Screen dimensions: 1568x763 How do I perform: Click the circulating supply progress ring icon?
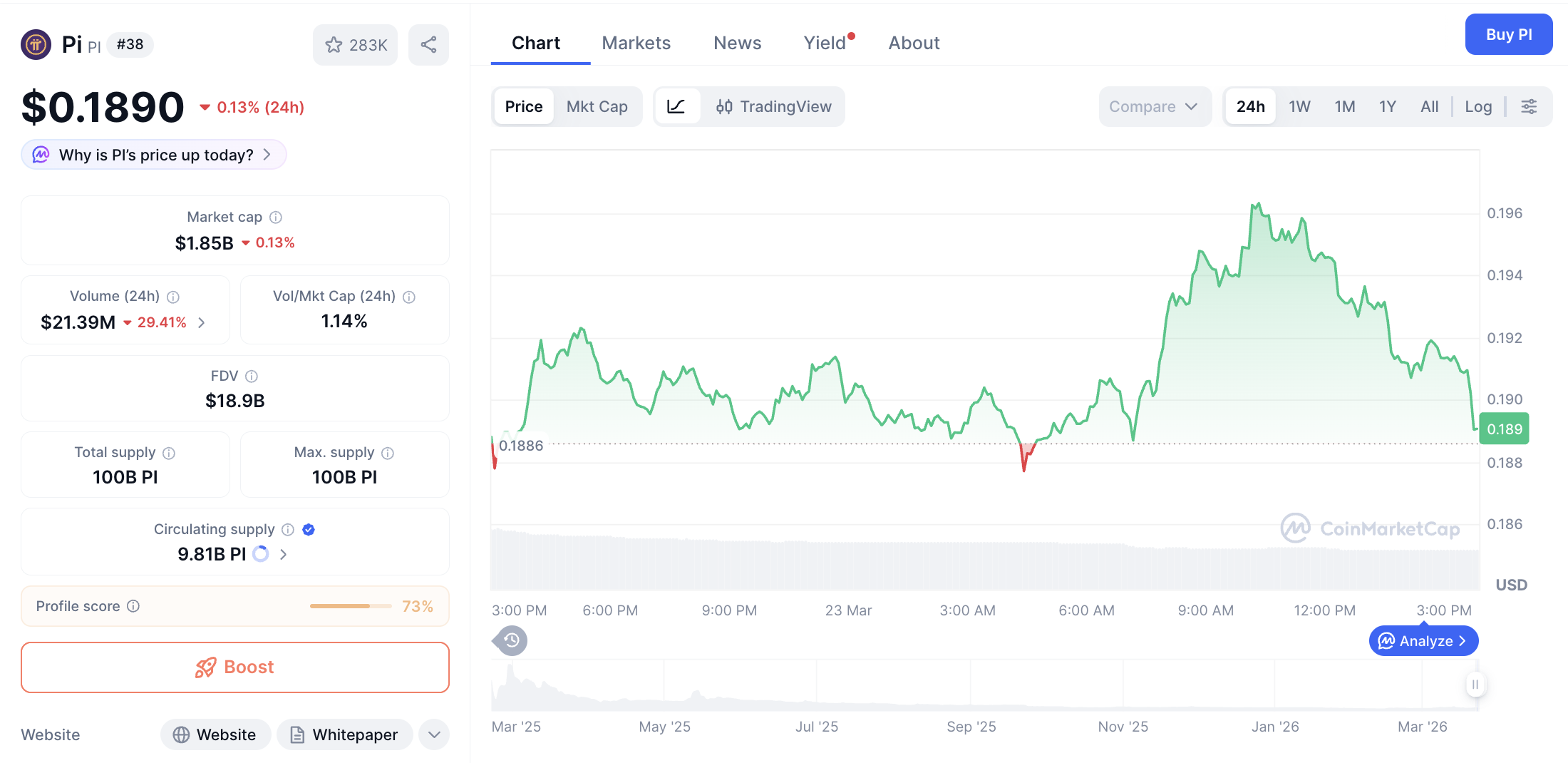tap(261, 554)
